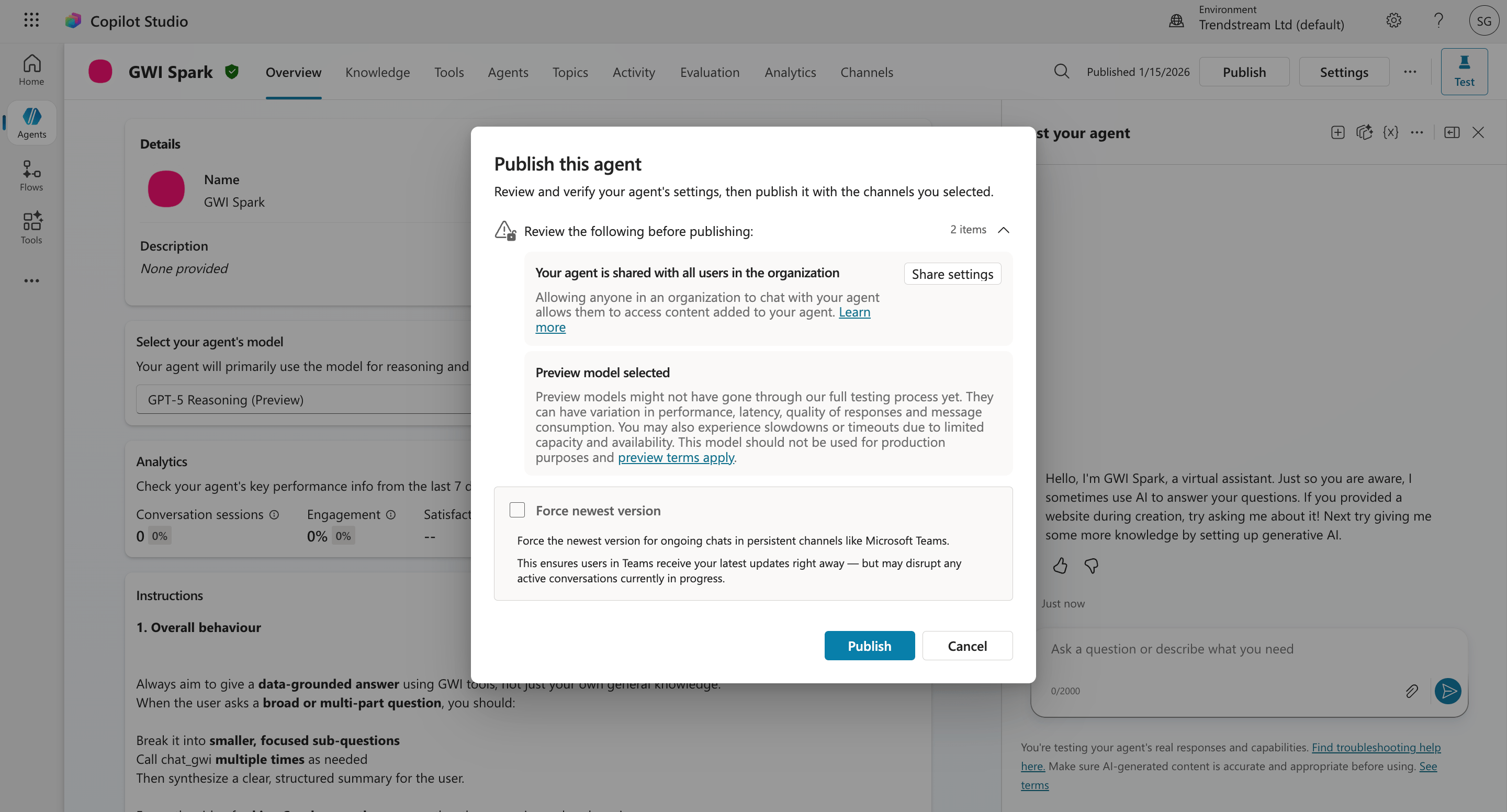Open the settings gear in header
Screen dimensions: 1507x812
point(1393,20)
